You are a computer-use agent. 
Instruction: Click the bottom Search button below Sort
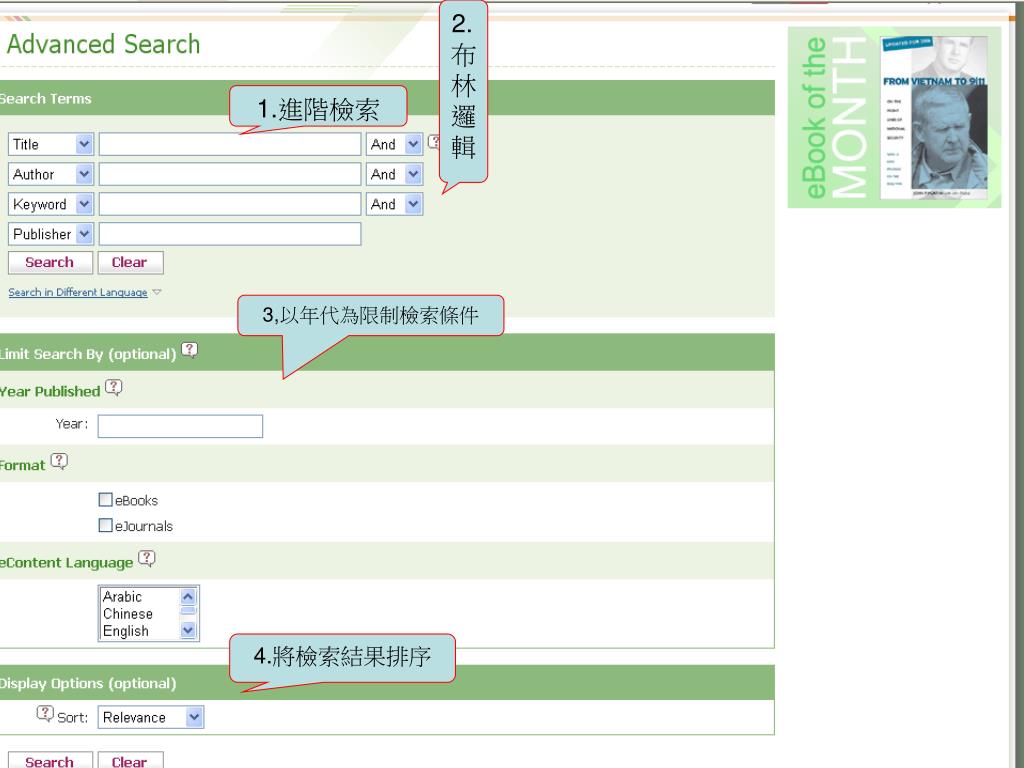tap(50, 761)
